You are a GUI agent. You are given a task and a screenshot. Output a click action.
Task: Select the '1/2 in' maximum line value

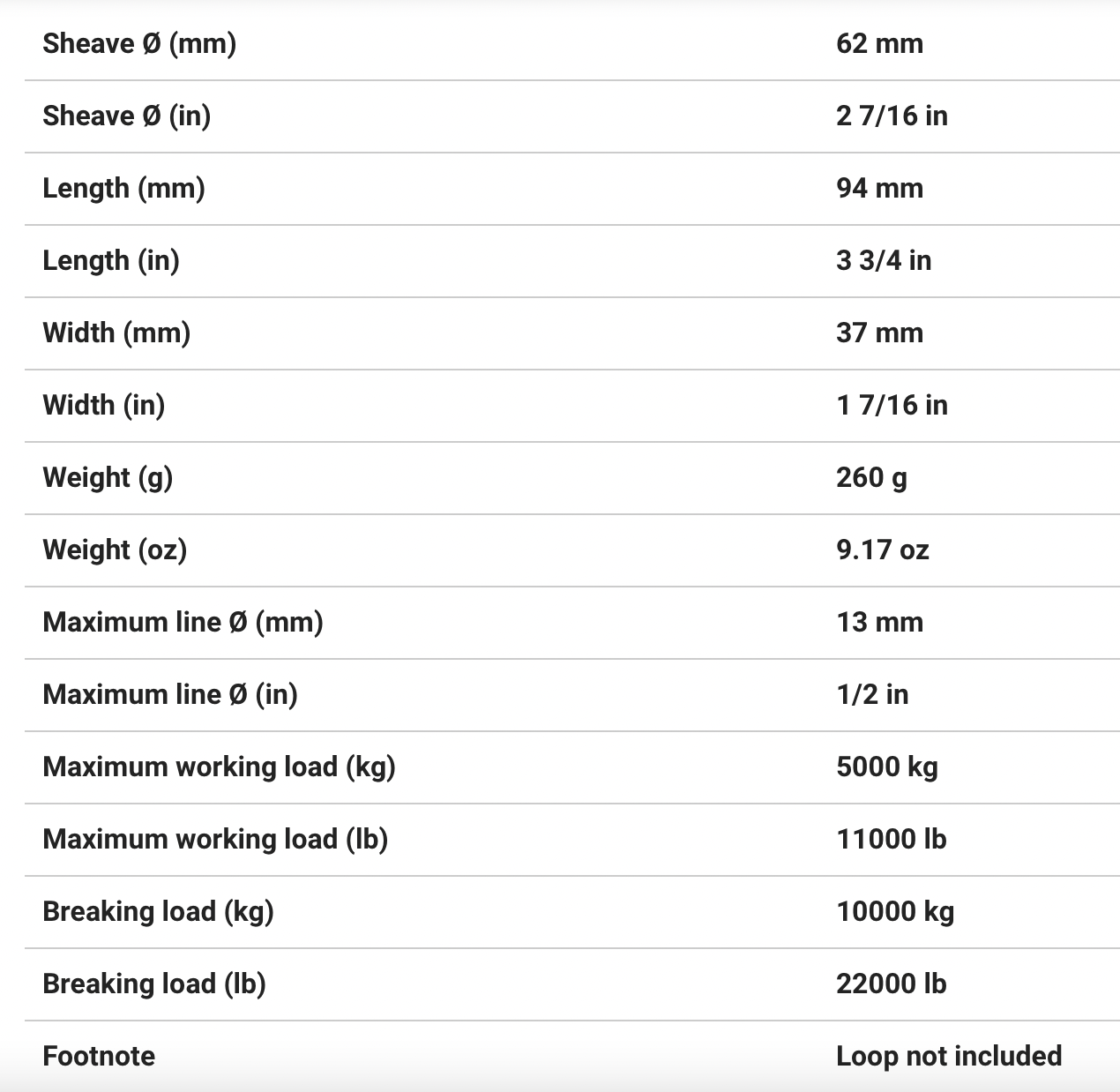point(872,694)
